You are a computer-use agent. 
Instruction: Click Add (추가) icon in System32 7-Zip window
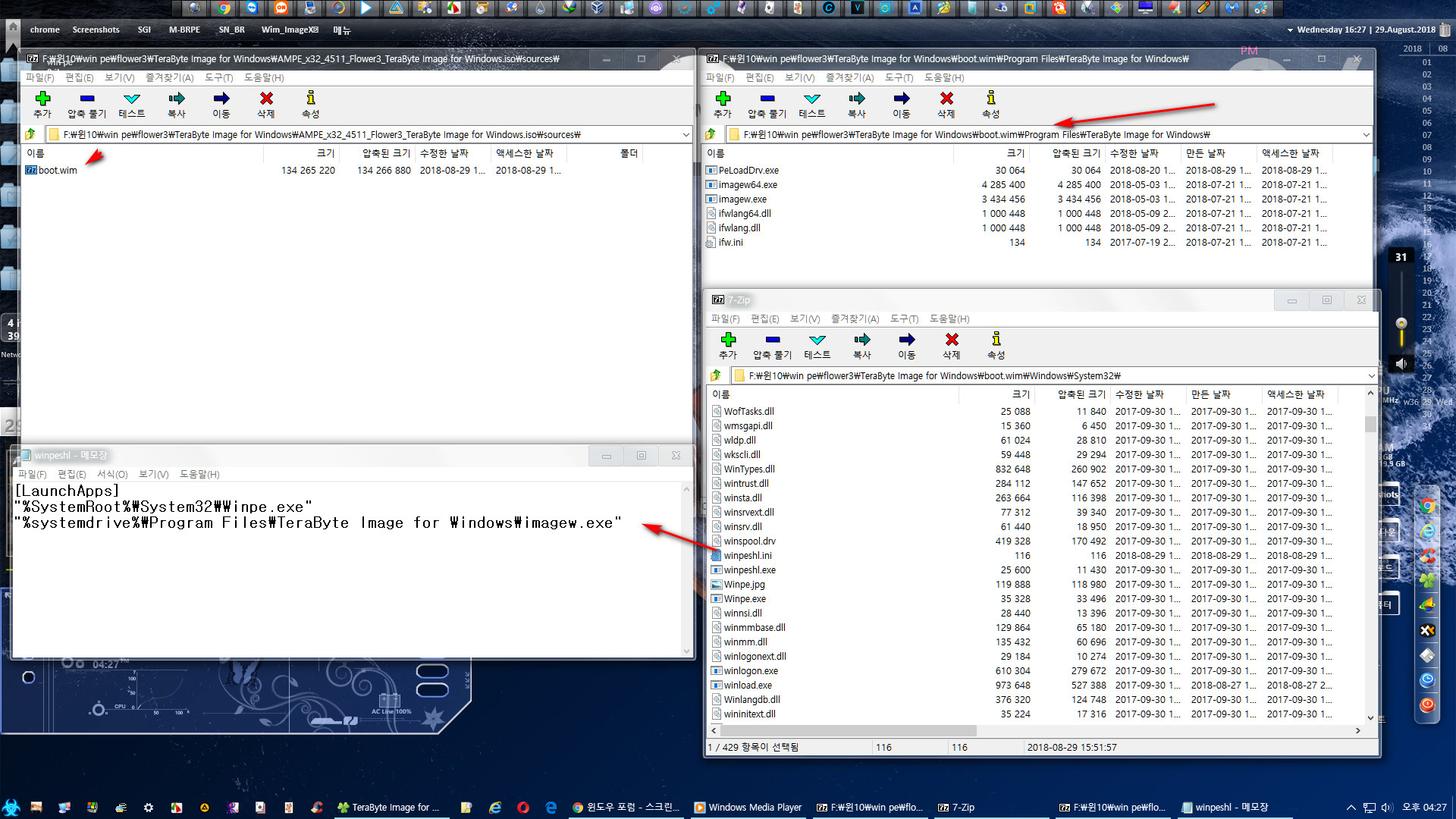click(728, 346)
